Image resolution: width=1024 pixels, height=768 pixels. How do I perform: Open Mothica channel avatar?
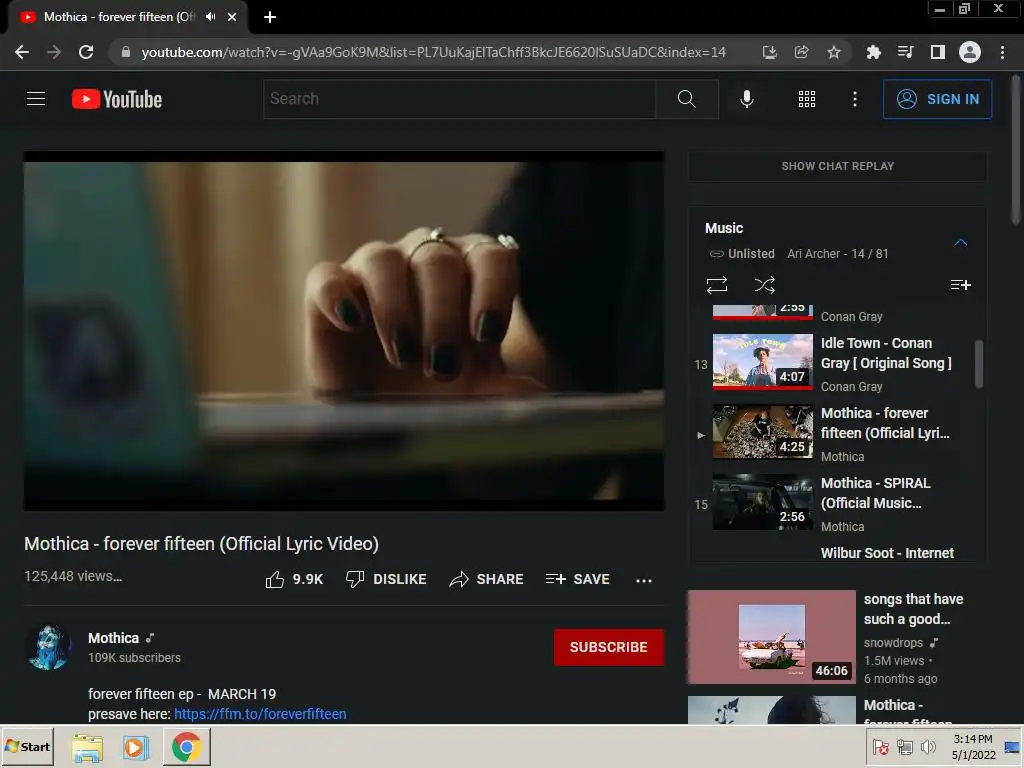(48, 647)
